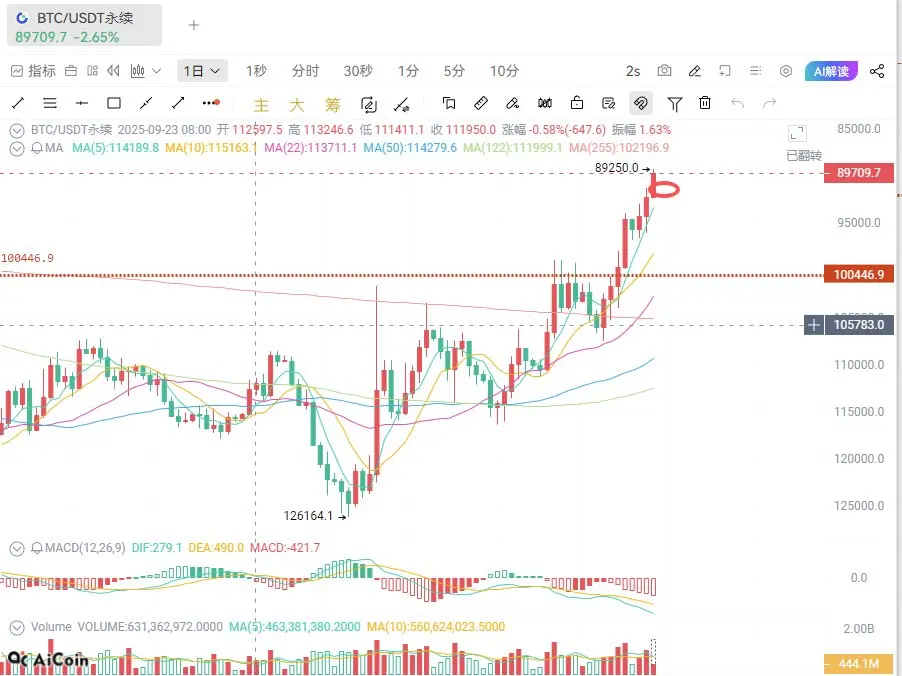The image size is (902, 676).
Task: Select the parallel horizontal lines tool
Action: (x=50, y=103)
